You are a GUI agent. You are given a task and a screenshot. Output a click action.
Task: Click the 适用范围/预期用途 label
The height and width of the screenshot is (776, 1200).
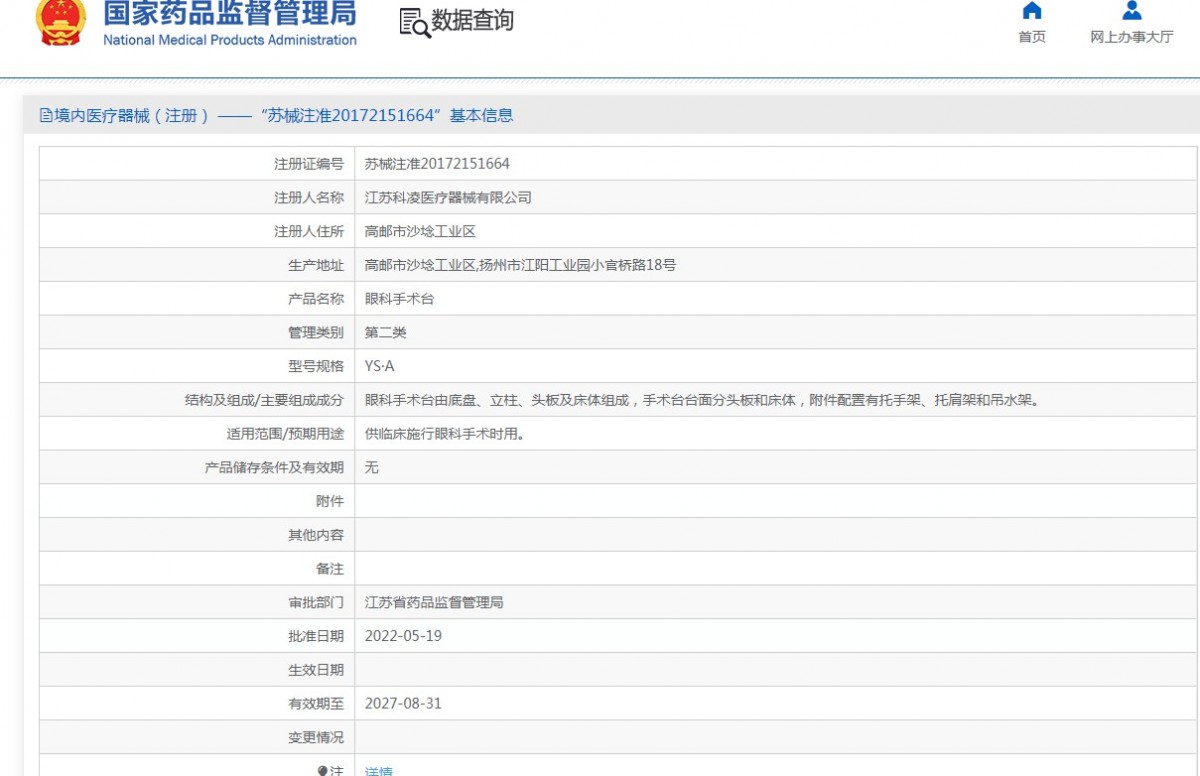tap(285, 434)
